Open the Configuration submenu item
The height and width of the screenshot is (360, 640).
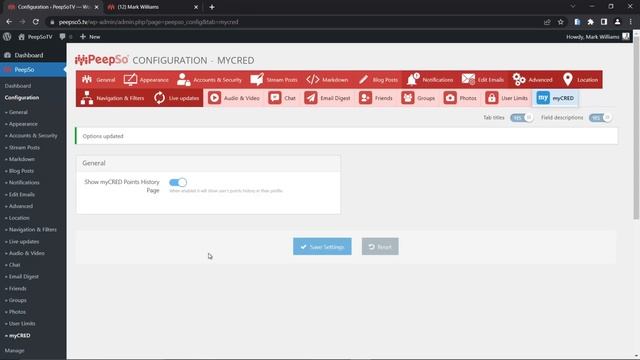(22, 98)
